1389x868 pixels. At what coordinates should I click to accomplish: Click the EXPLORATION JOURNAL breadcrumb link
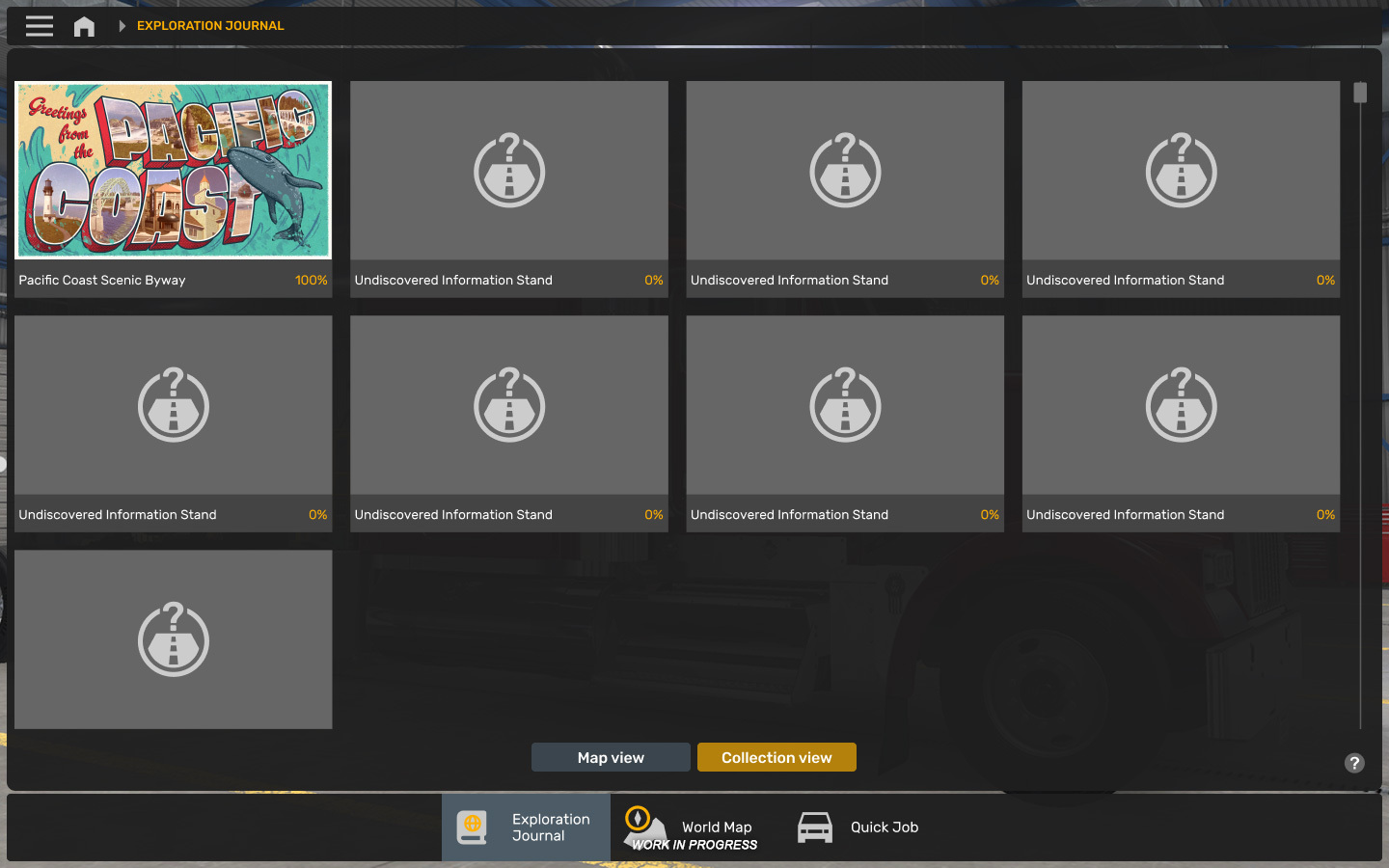click(210, 26)
